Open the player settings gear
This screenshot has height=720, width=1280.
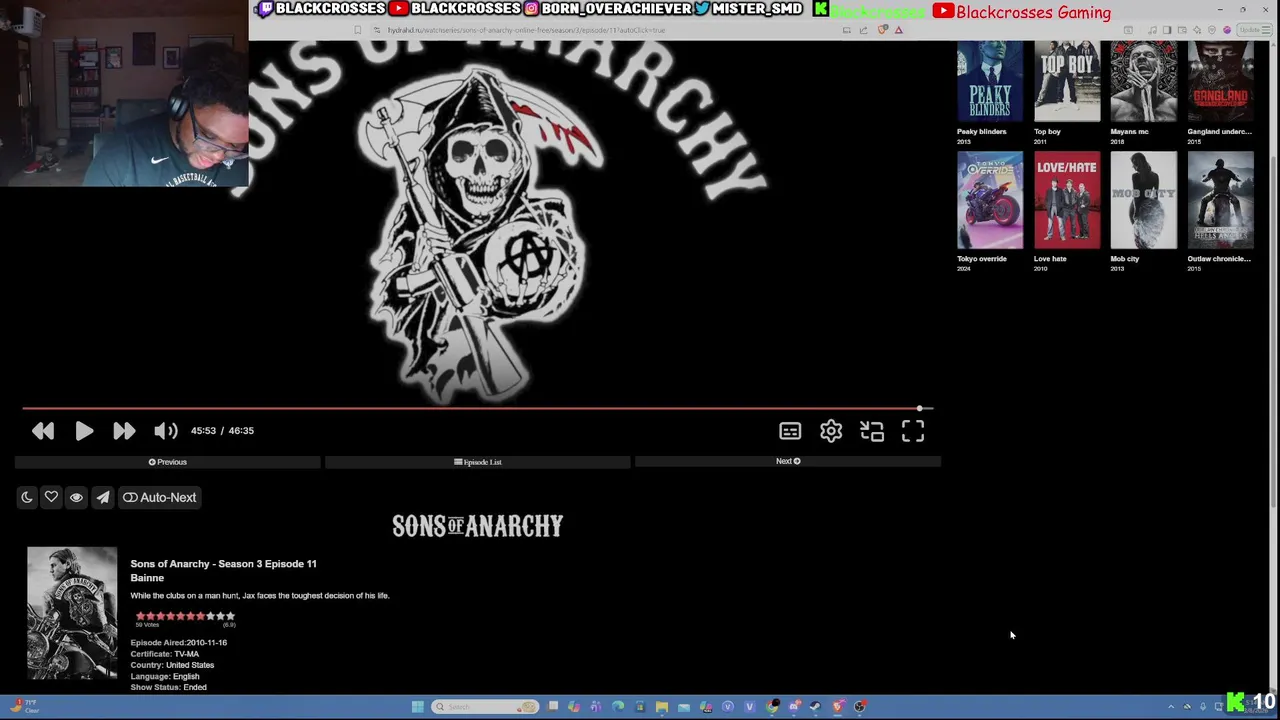(831, 431)
